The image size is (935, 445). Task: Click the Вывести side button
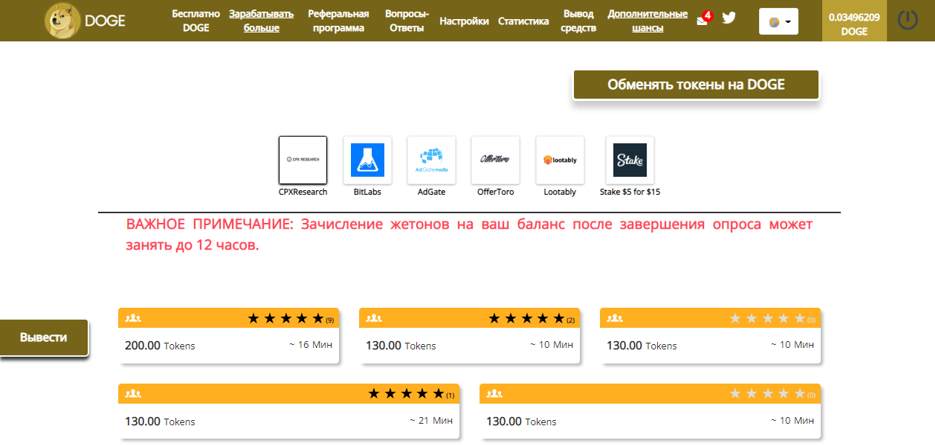click(44, 338)
